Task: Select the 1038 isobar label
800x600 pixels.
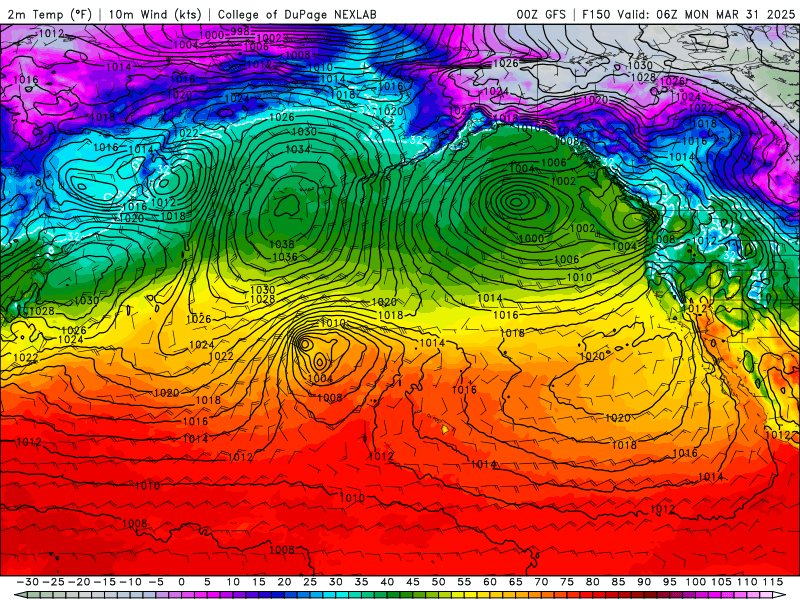Action: click(x=282, y=244)
